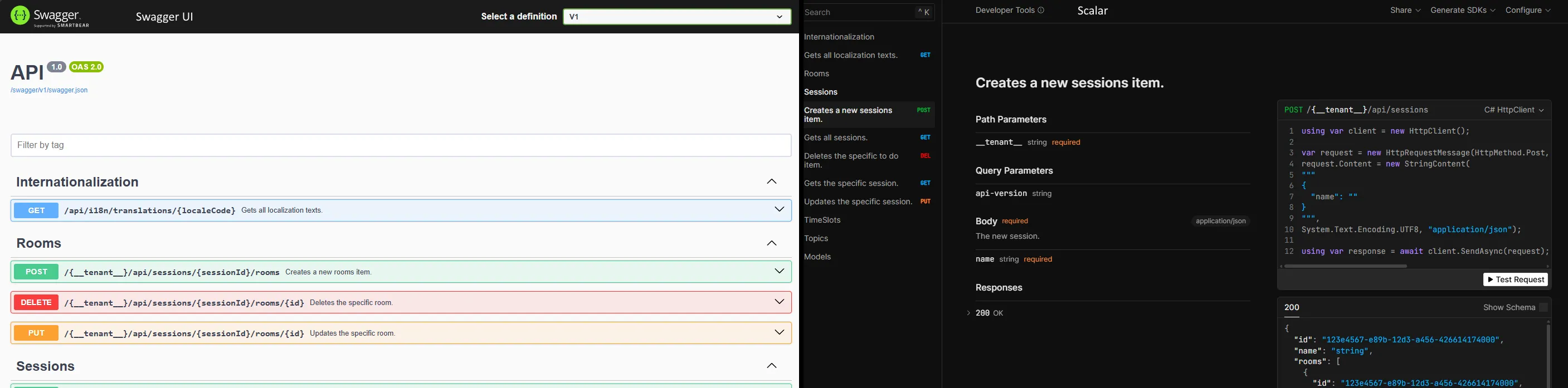Open Creates a new sessions item entry

pyautogui.click(x=868, y=115)
